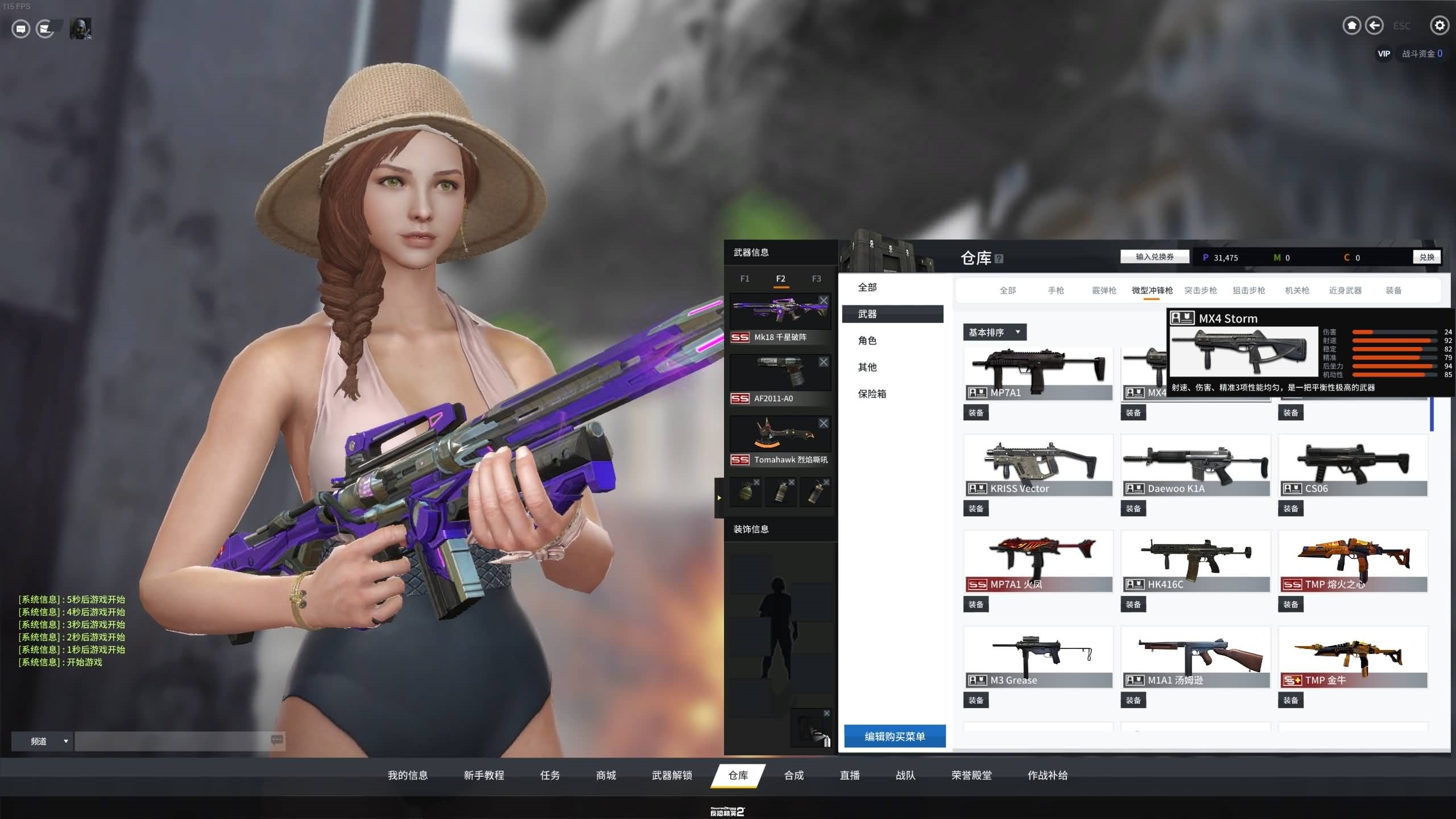The height and width of the screenshot is (819, 1456).
Task: Open the 商城 tab in bottom menu
Action: 606,775
